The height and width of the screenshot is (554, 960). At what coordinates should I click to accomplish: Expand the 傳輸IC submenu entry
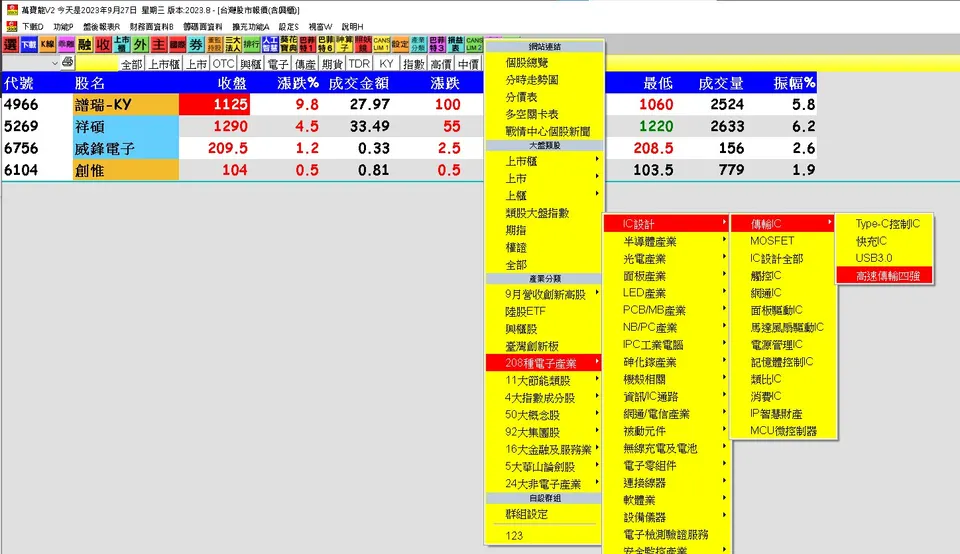click(783, 224)
